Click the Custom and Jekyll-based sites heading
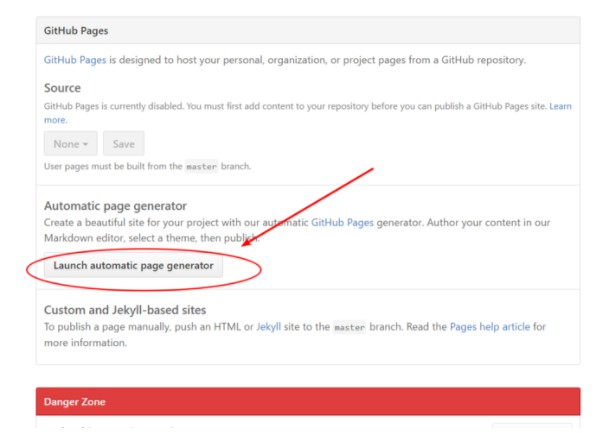 pyautogui.click(x=139, y=310)
